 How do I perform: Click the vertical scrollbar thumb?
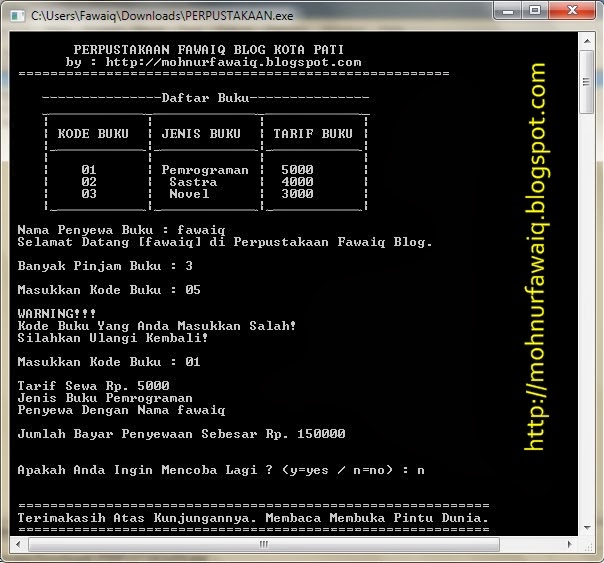[587, 82]
